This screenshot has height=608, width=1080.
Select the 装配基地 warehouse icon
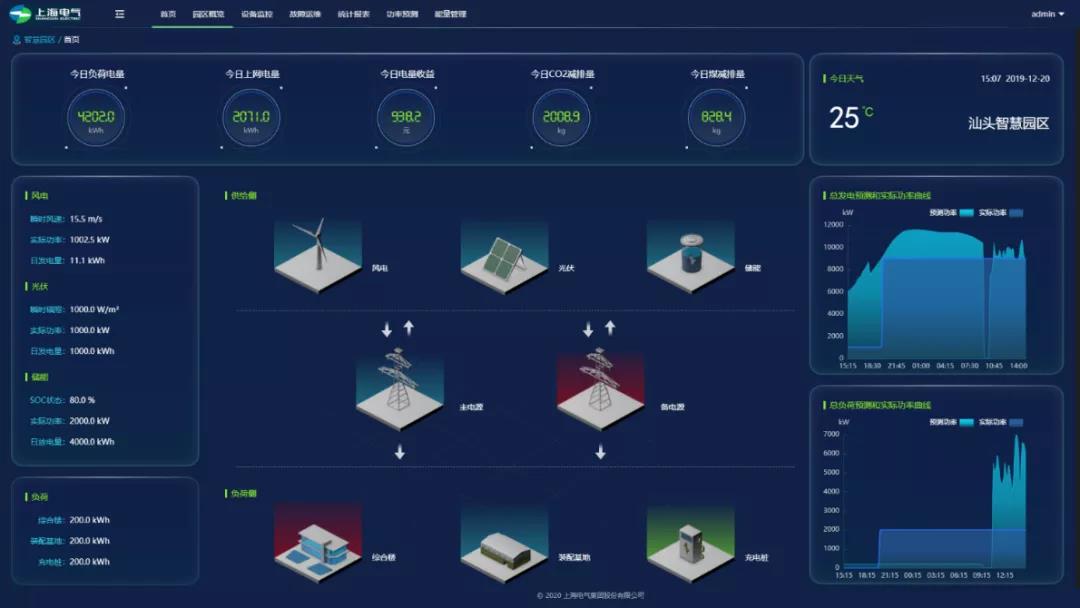coord(504,544)
